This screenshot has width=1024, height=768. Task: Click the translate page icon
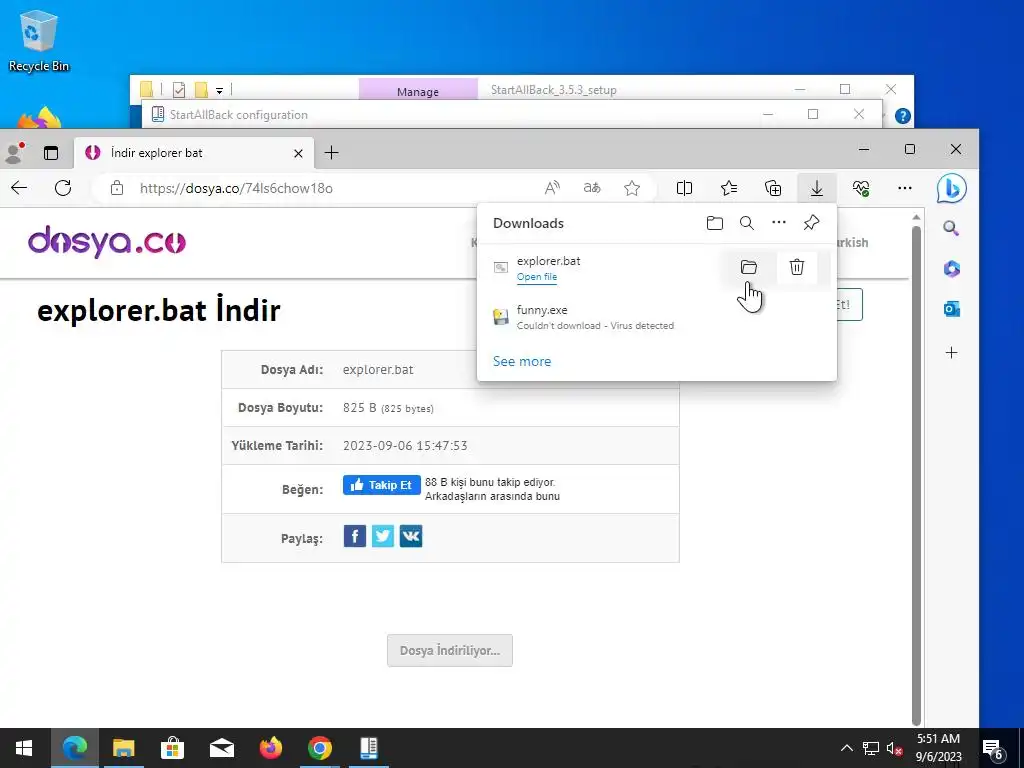coord(592,189)
